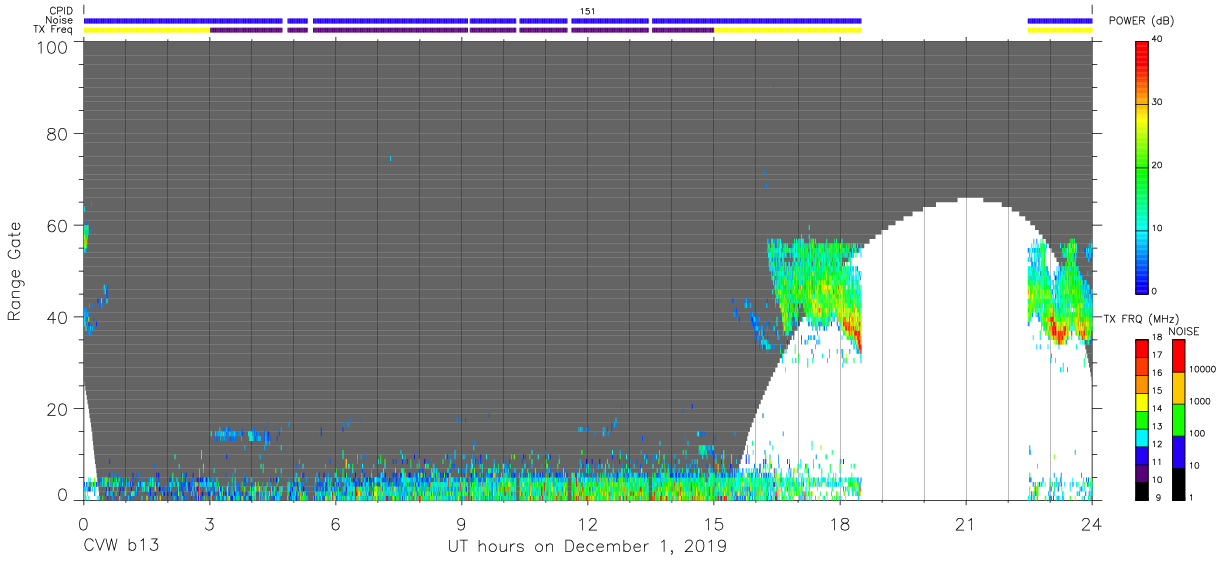Click the 'Noise' row label at top left
1228x567 pixels.
59,20
